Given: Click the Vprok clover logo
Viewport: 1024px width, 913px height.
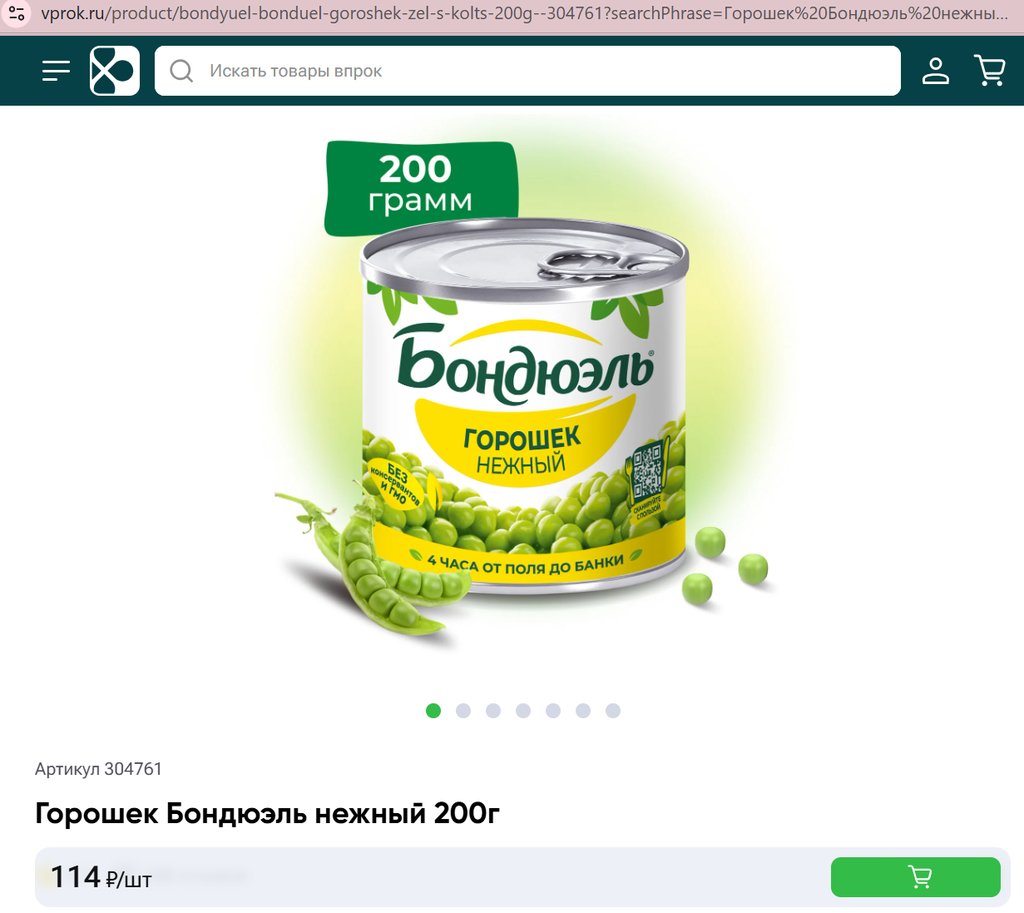Looking at the screenshot, I should pos(114,71).
